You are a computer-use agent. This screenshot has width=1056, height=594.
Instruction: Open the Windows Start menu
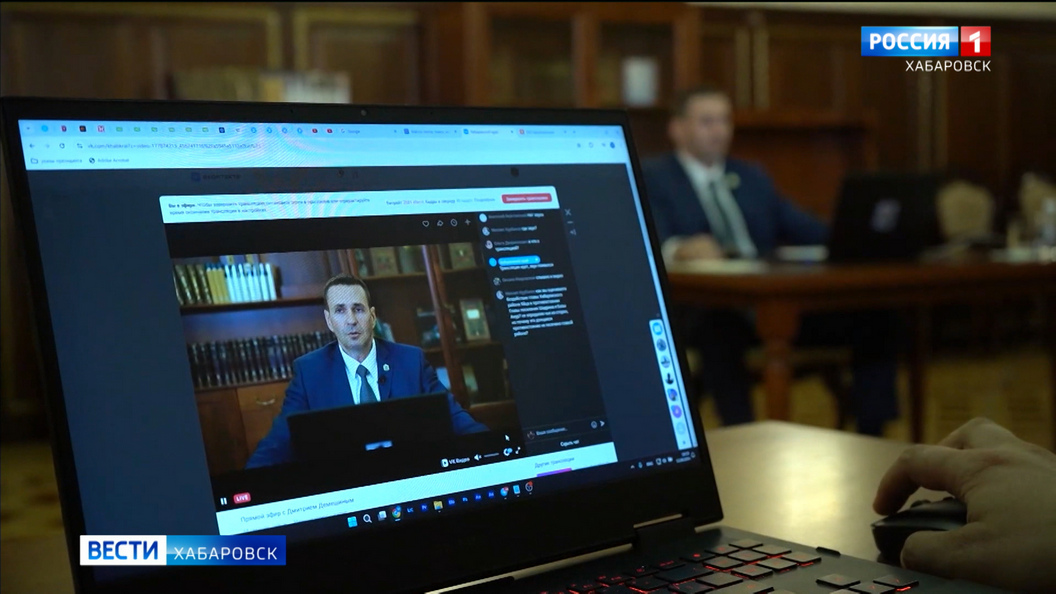click(352, 522)
